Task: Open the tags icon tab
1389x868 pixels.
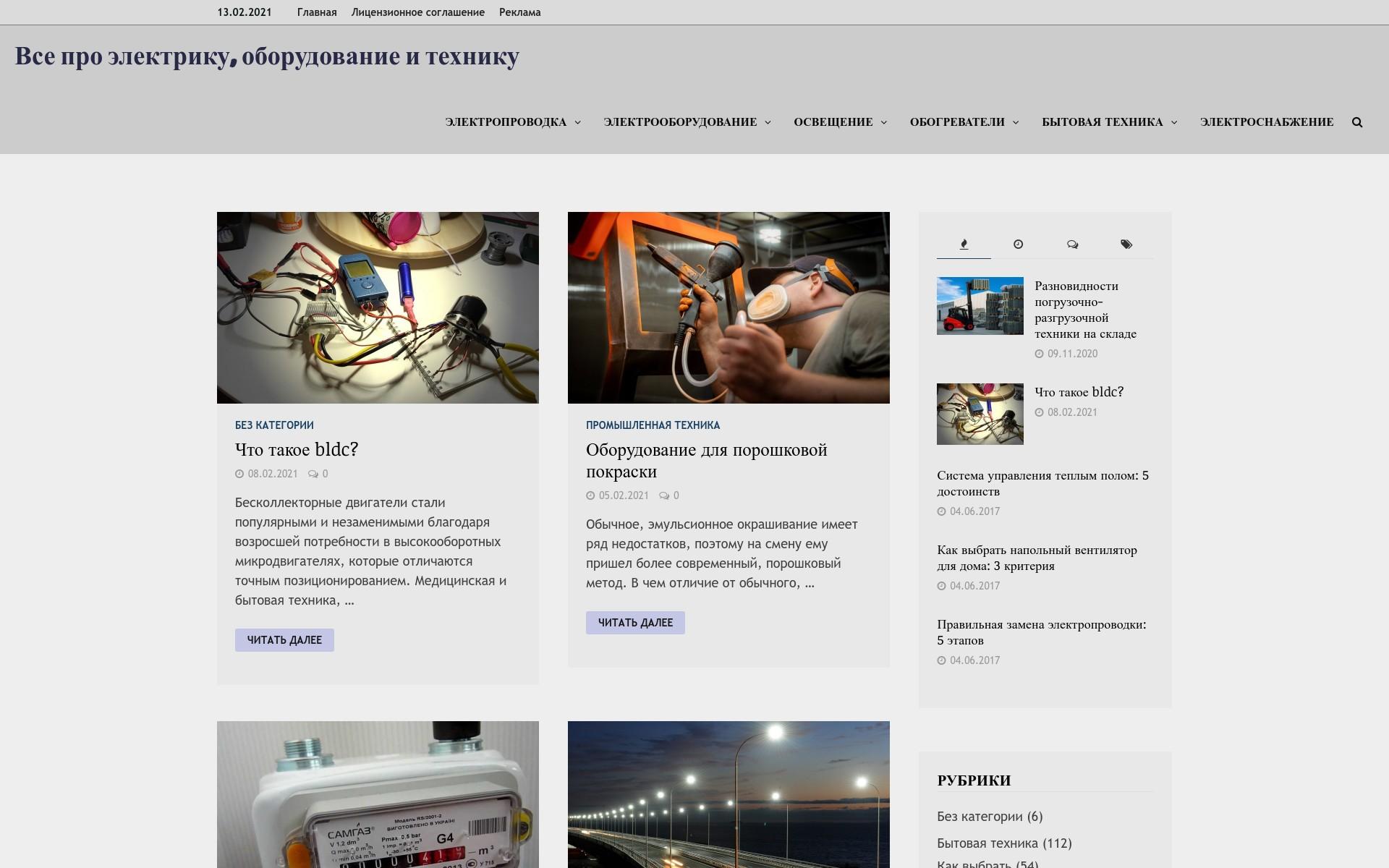Action: (1126, 244)
